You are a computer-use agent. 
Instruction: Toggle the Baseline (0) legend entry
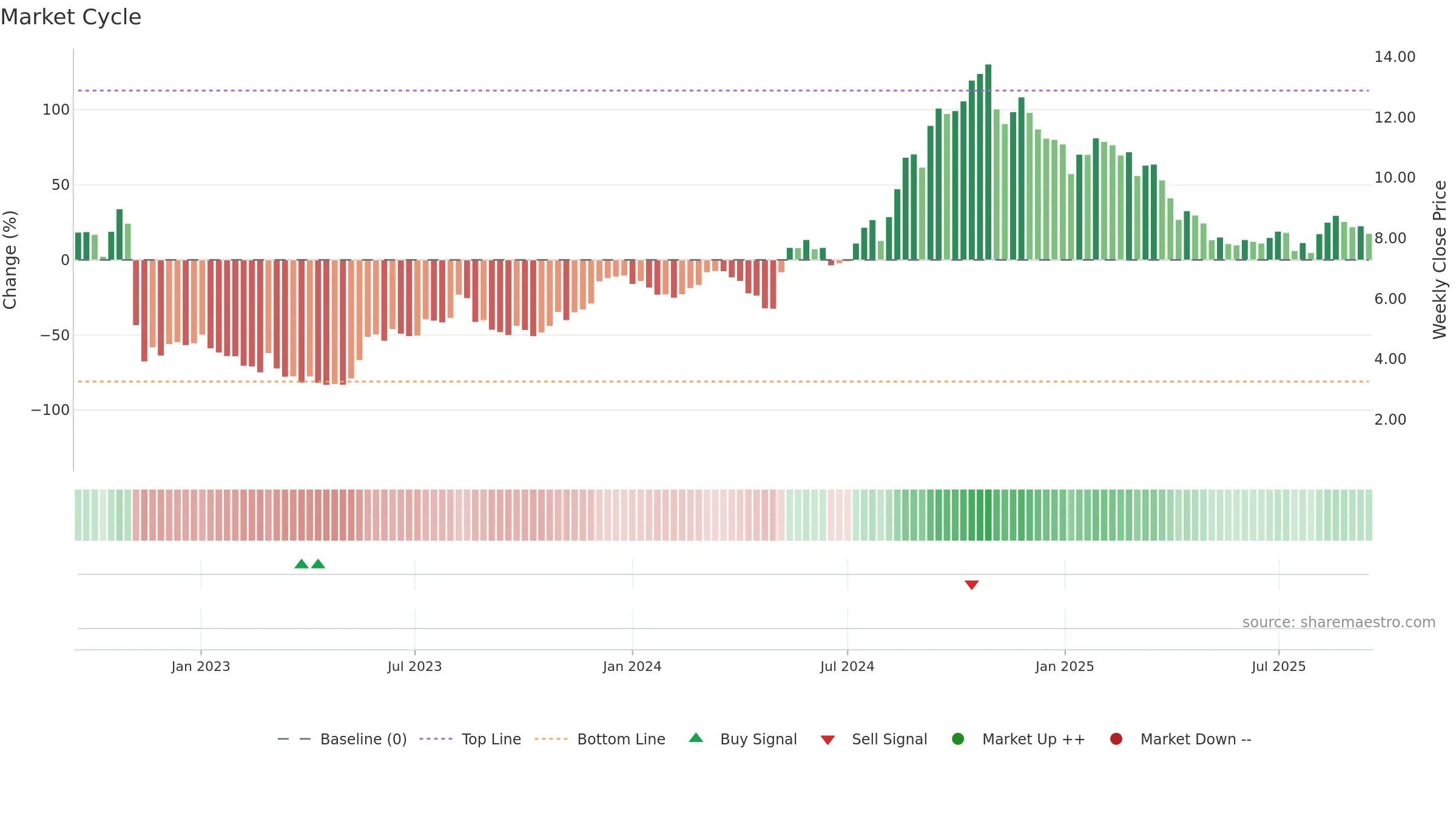coord(342,739)
